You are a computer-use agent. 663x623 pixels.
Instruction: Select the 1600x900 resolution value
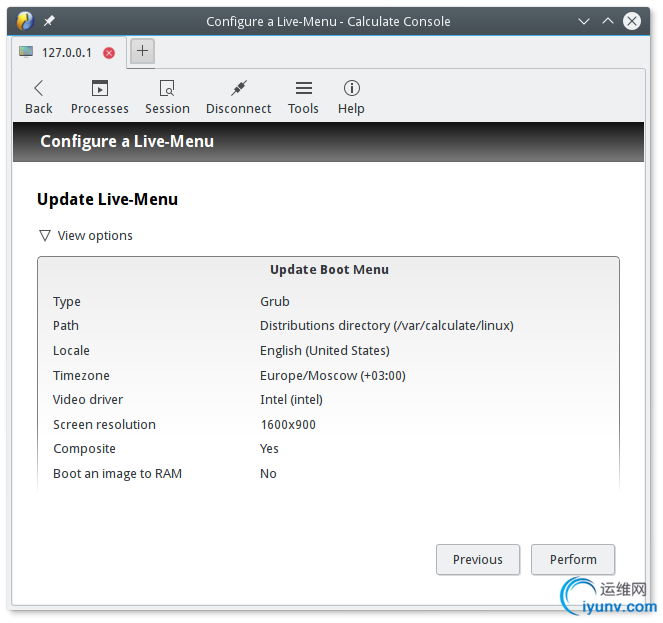(x=288, y=425)
